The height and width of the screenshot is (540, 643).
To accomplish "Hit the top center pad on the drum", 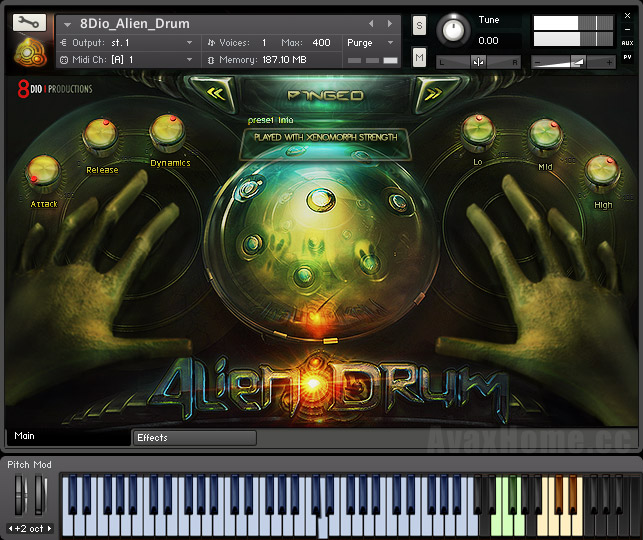I will click(x=321, y=200).
